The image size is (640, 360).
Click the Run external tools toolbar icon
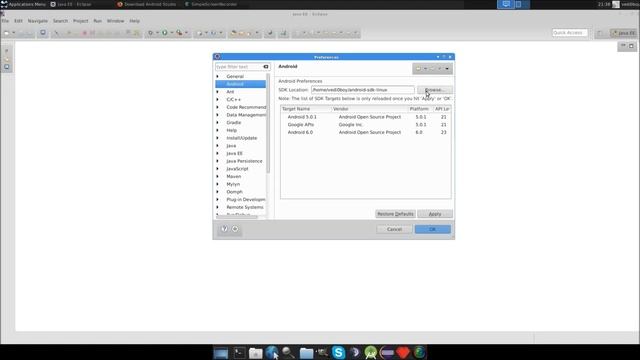(x=179, y=33)
